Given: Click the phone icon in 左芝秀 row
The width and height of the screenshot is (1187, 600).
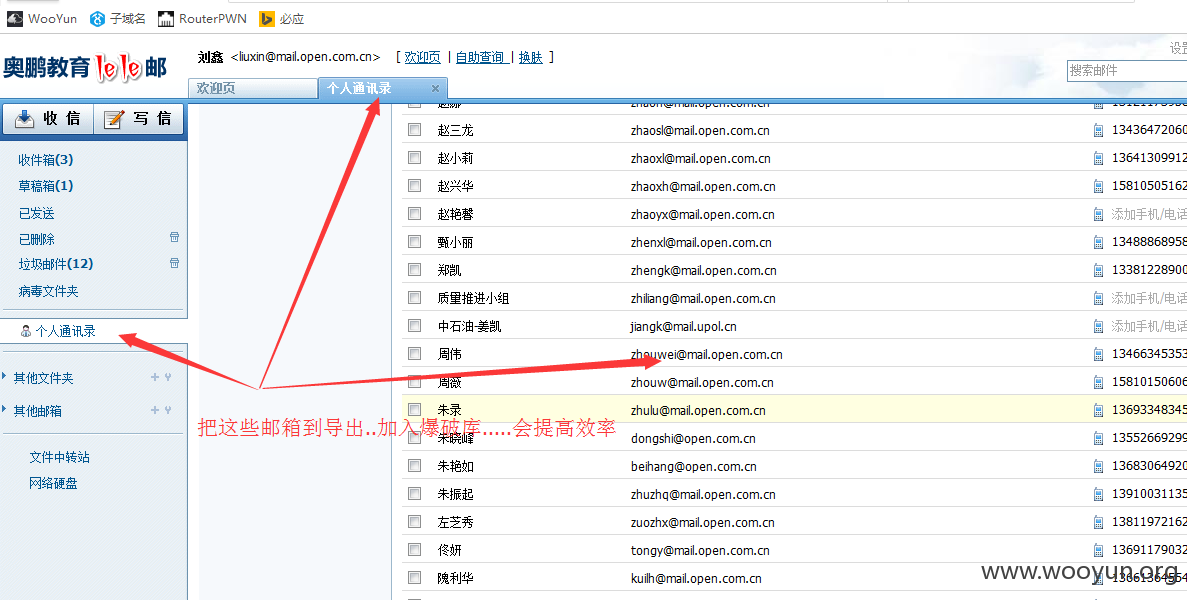Looking at the screenshot, I should pos(1098,522).
